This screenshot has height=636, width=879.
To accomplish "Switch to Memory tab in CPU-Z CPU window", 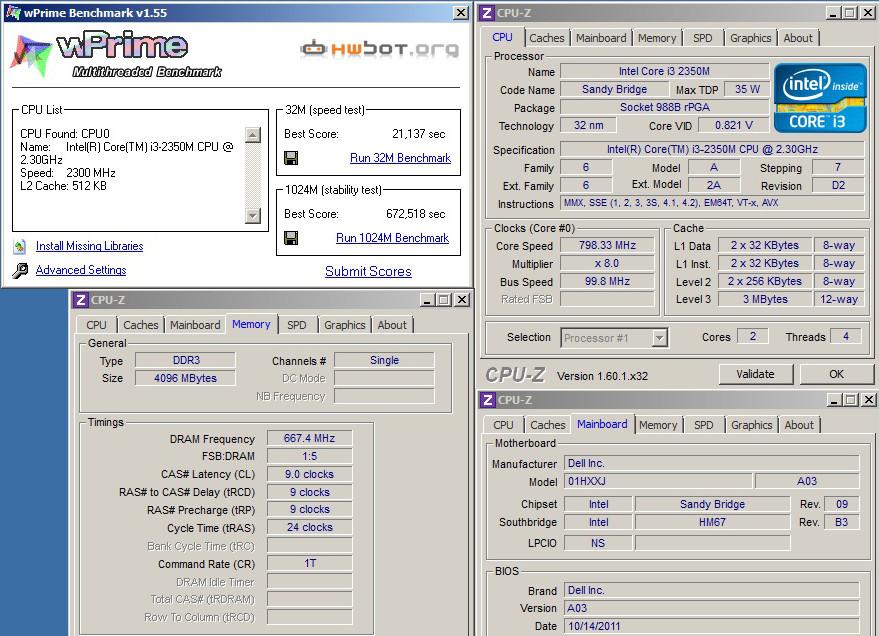I will point(657,38).
